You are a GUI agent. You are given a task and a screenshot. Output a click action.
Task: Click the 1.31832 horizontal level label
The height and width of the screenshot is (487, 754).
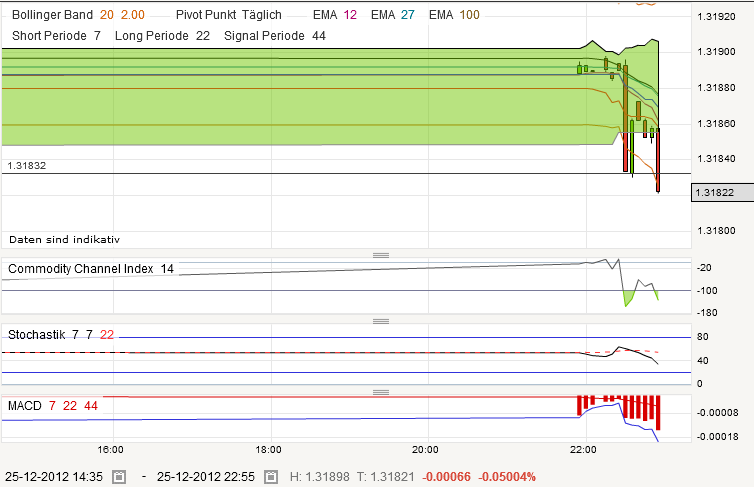click(x=27, y=165)
